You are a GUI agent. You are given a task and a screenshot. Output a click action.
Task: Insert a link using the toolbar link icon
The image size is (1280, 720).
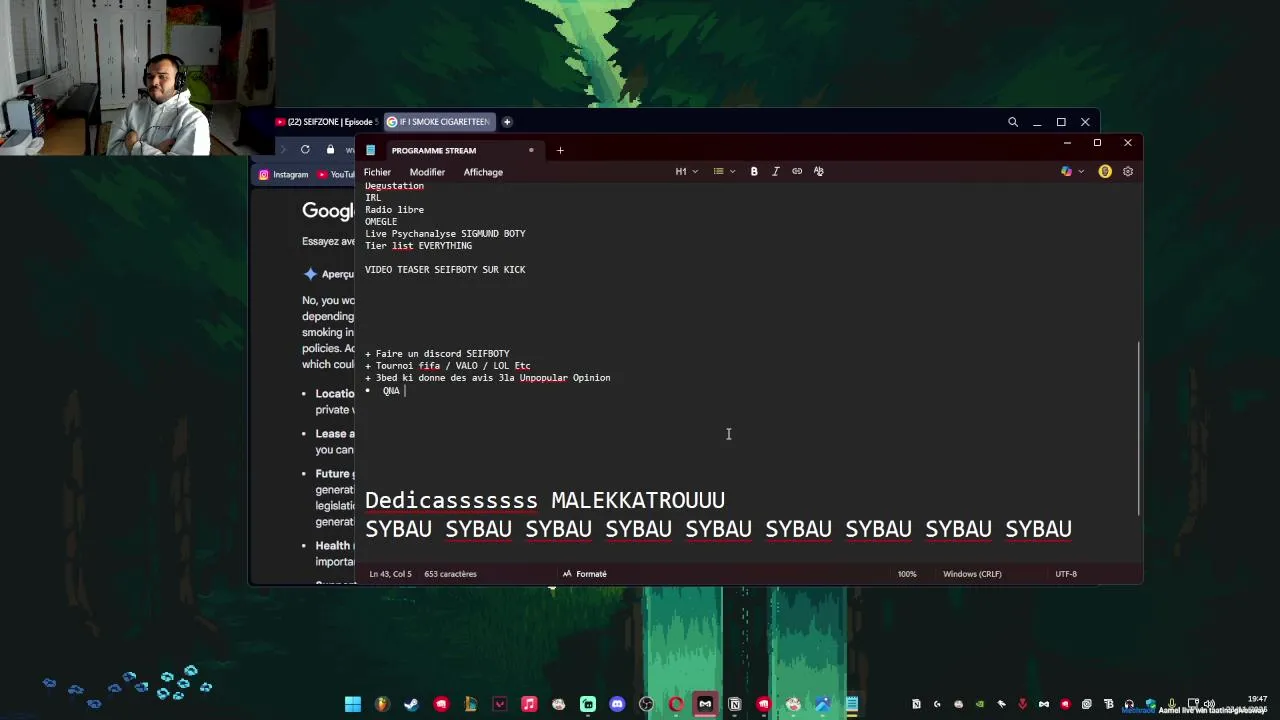click(x=797, y=171)
